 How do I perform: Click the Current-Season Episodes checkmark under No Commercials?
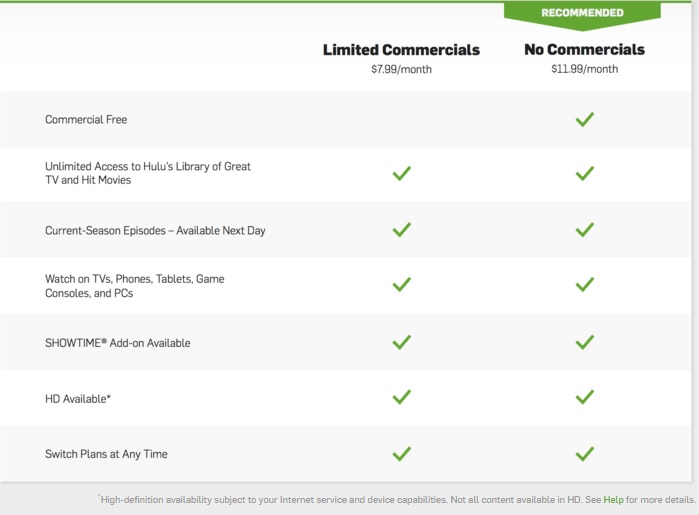[x=584, y=230]
